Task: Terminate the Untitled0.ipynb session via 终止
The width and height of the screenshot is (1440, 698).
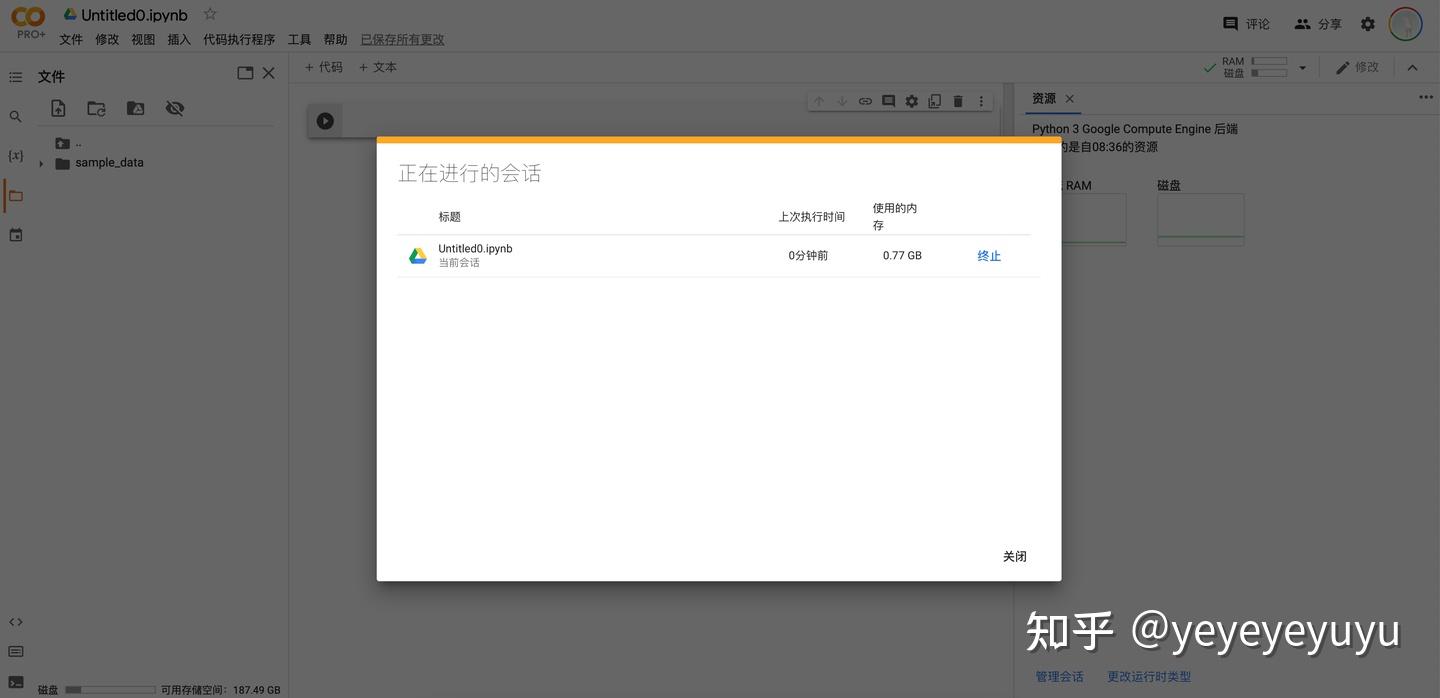Action: pos(988,254)
